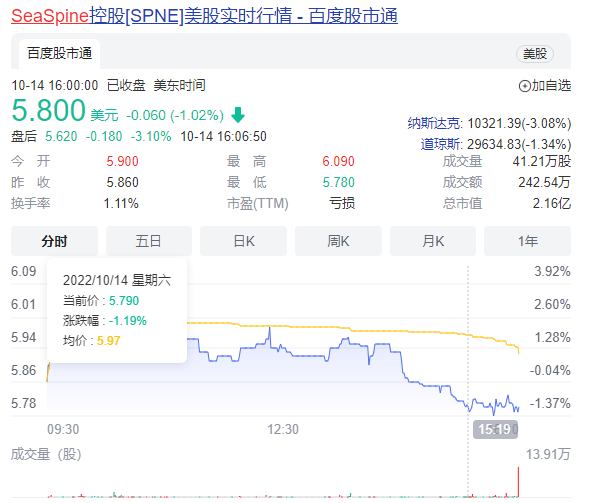Switch to the 五日 chart tab
The width and height of the screenshot is (610, 503).
click(149, 241)
